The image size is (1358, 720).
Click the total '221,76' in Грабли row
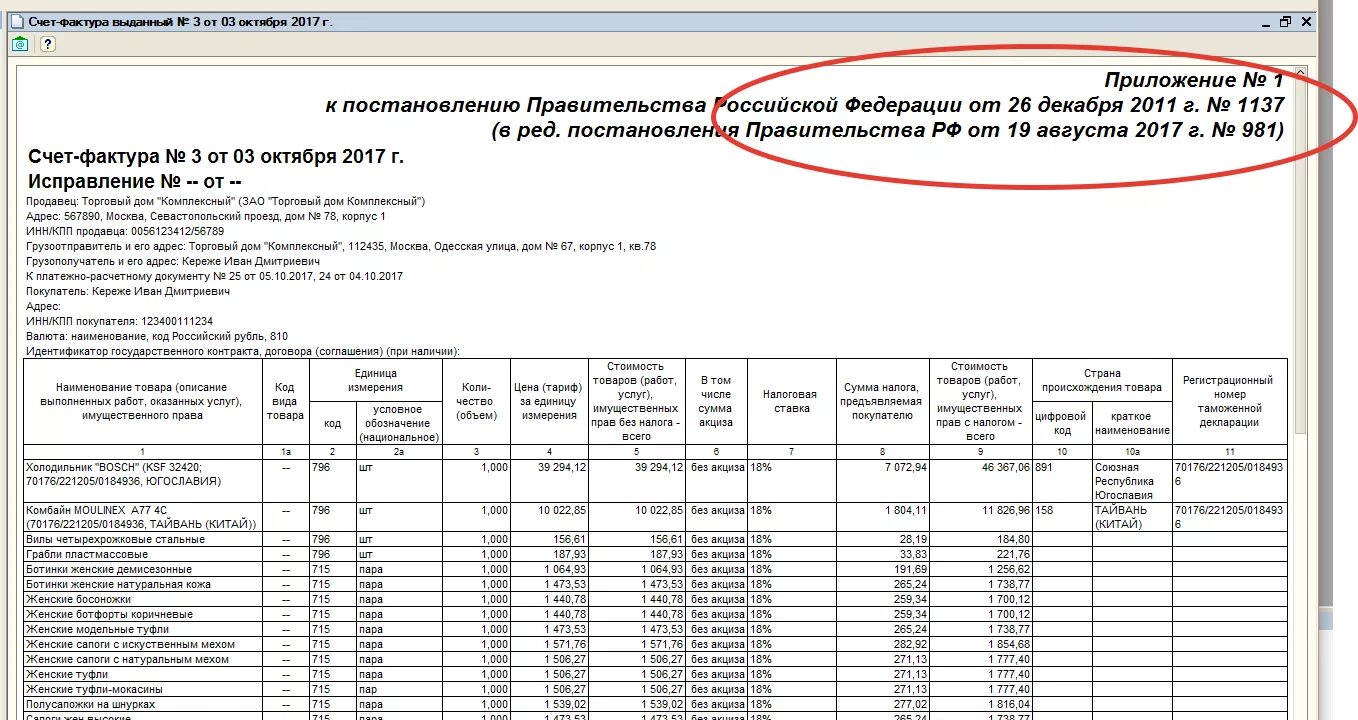tap(980, 554)
